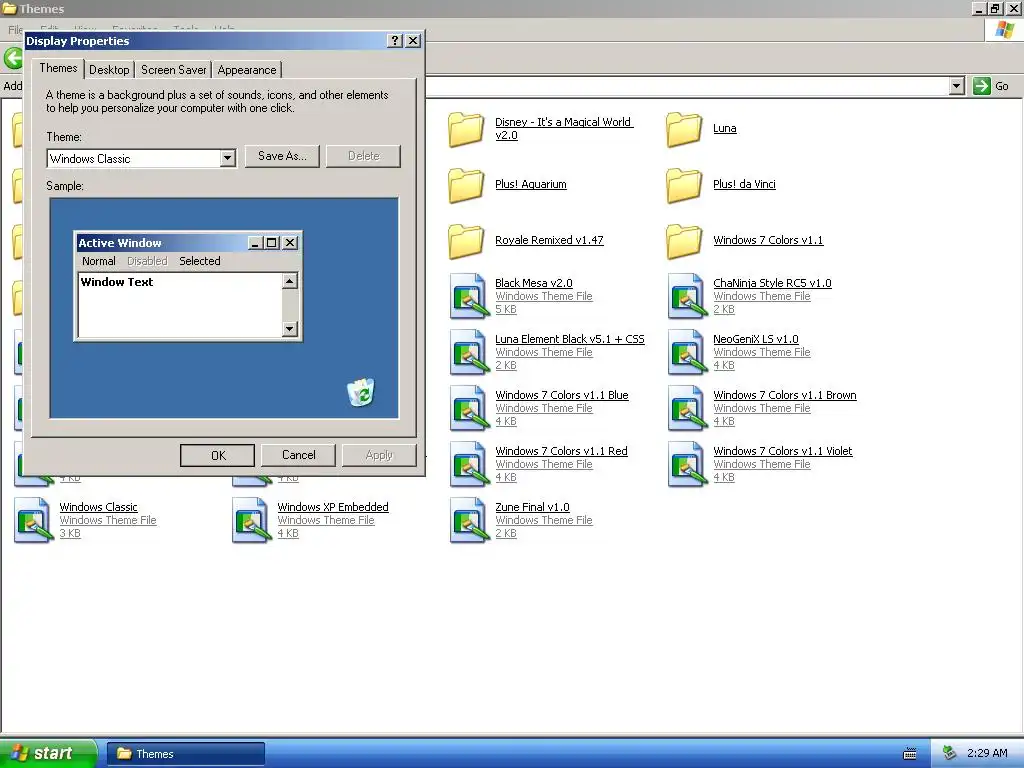
Task: Select the Black Mesa v2.0 theme file icon
Action: (469, 296)
